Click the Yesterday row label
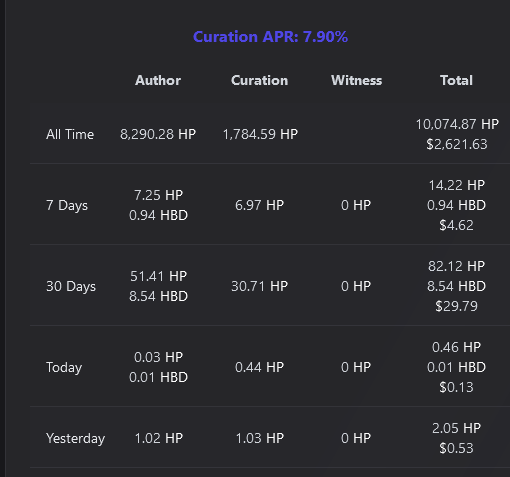The height and width of the screenshot is (477, 510). 75,438
